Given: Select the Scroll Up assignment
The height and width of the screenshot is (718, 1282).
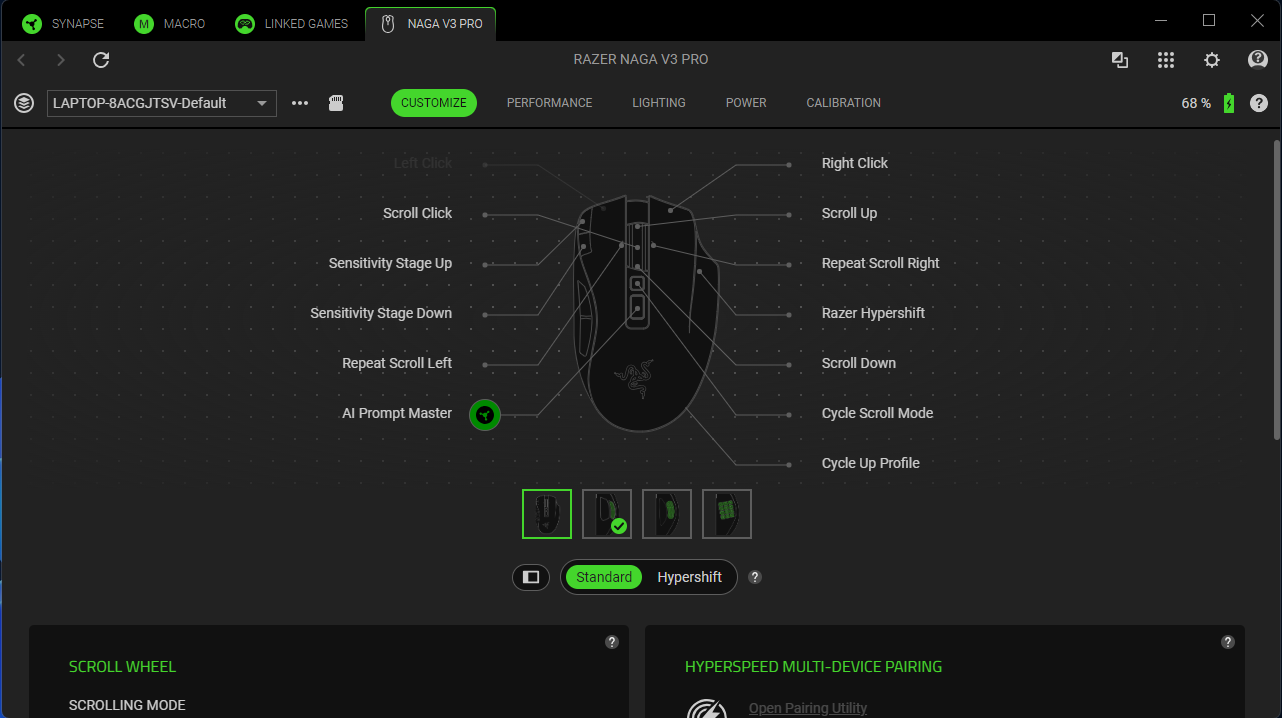Looking at the screenshot, I should point(849,213).
